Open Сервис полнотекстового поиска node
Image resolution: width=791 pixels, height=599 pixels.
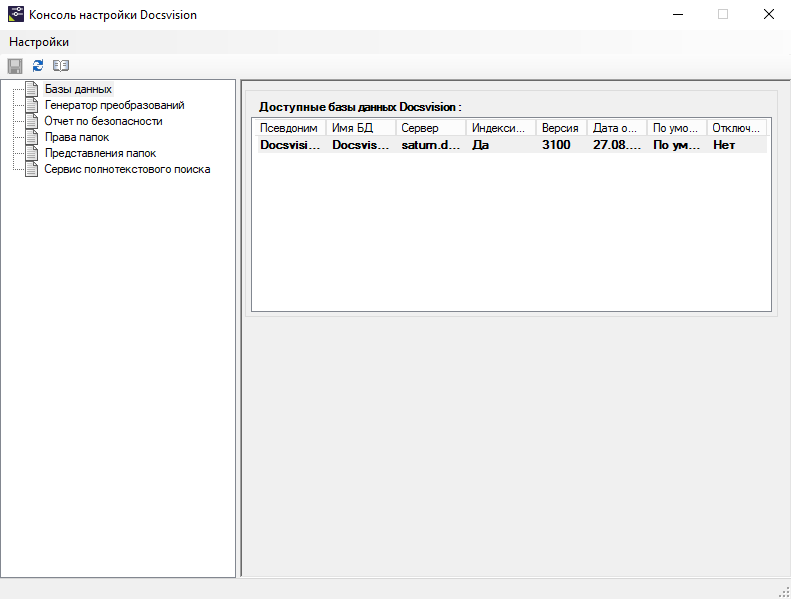tap(127, 169)
